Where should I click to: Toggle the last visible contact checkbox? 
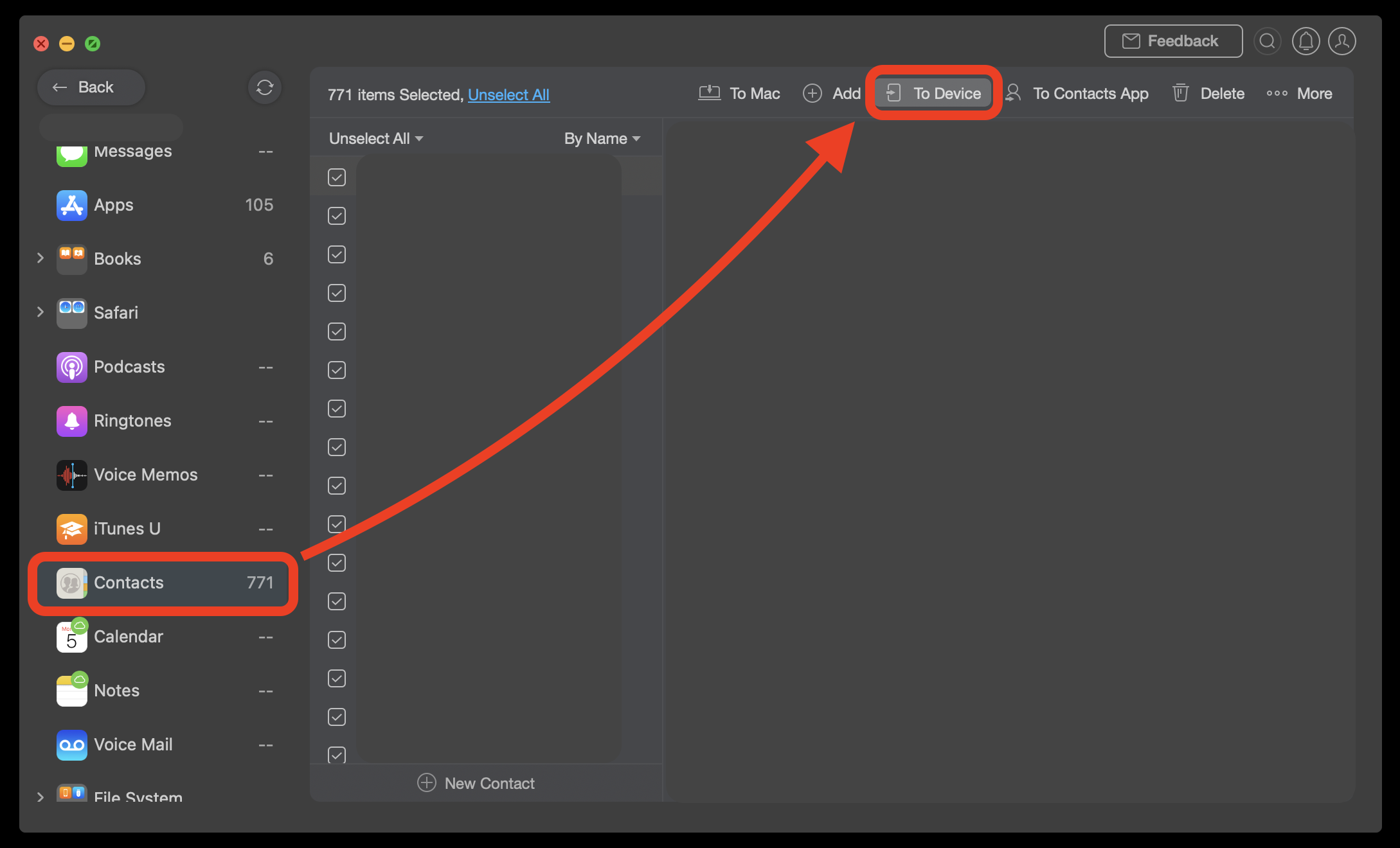coord(336,754)
